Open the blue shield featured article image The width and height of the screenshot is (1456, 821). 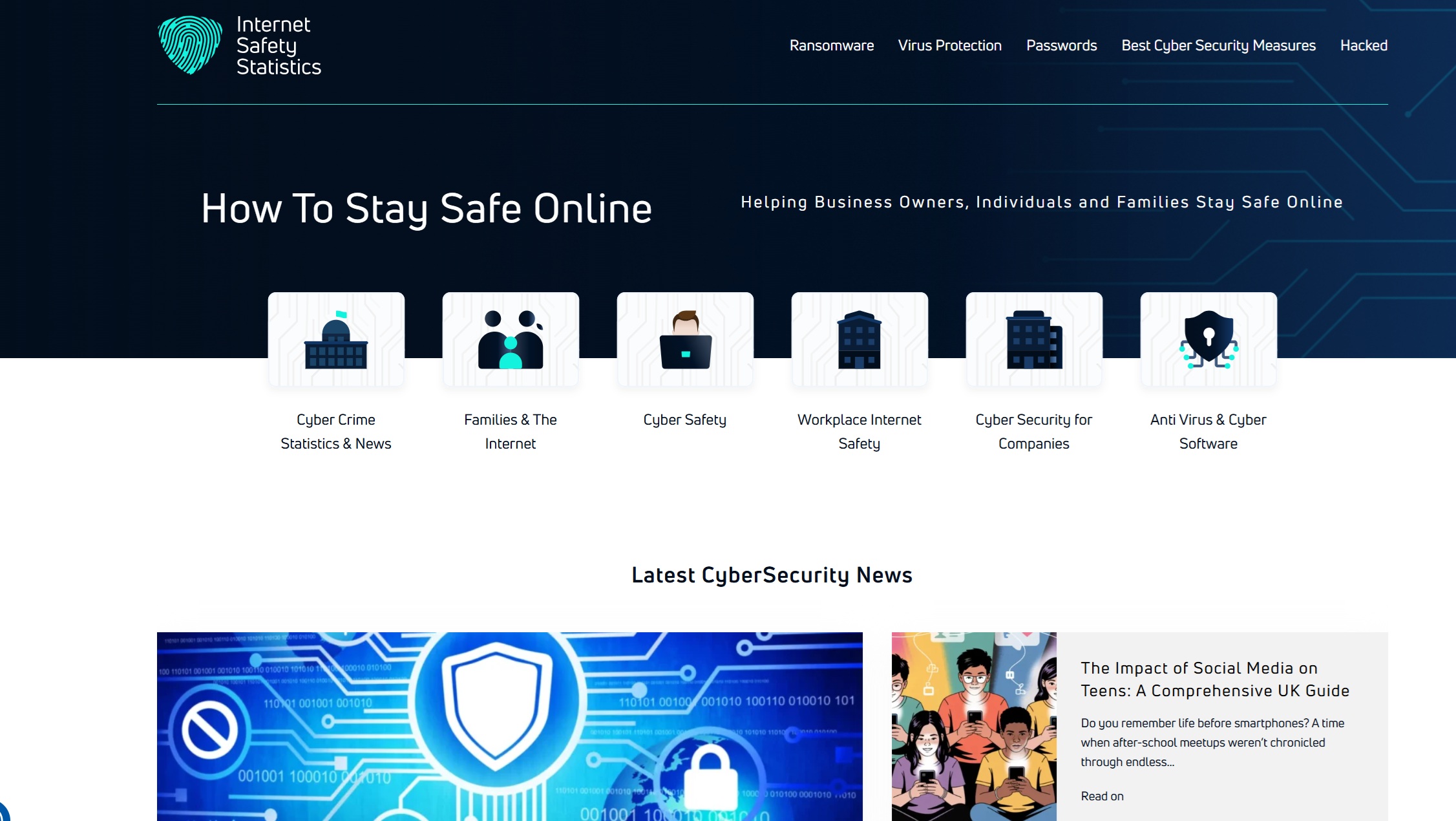pyautogui.click(x=509, y=727)
